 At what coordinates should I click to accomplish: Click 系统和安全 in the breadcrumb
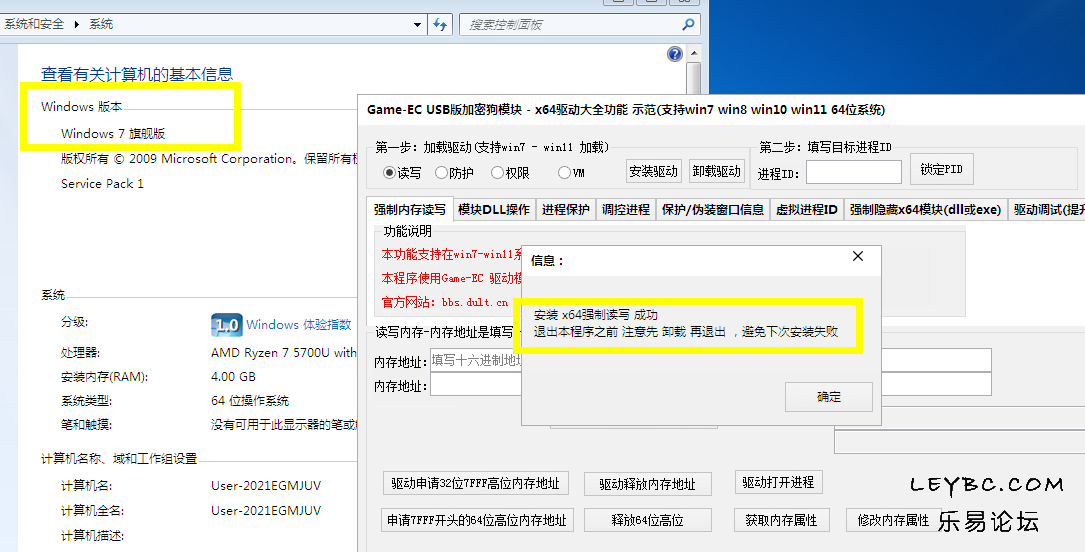pyautogui.click(x=34, y=24)
